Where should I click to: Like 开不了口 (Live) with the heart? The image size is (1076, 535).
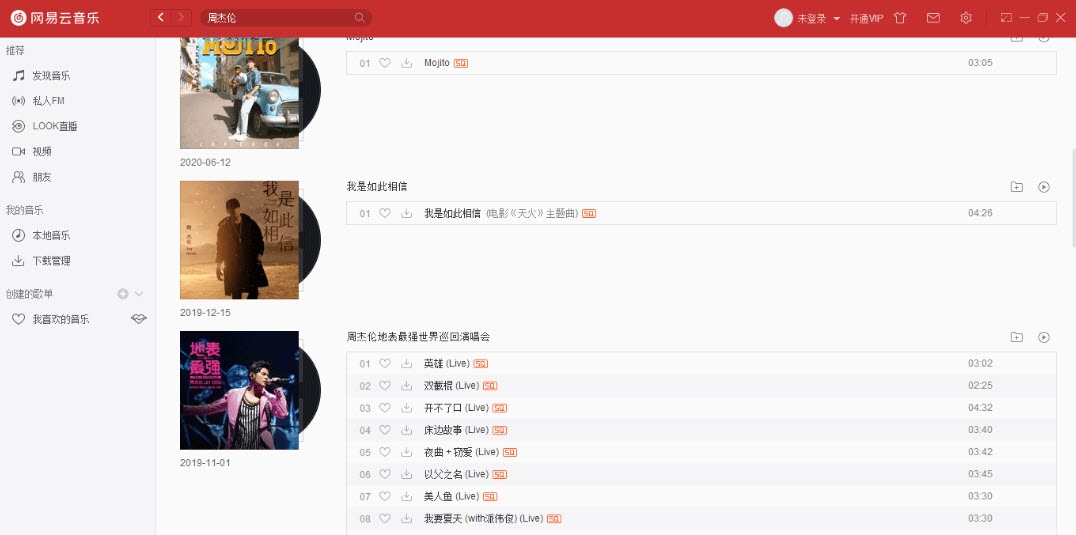[x=385, y=407]
